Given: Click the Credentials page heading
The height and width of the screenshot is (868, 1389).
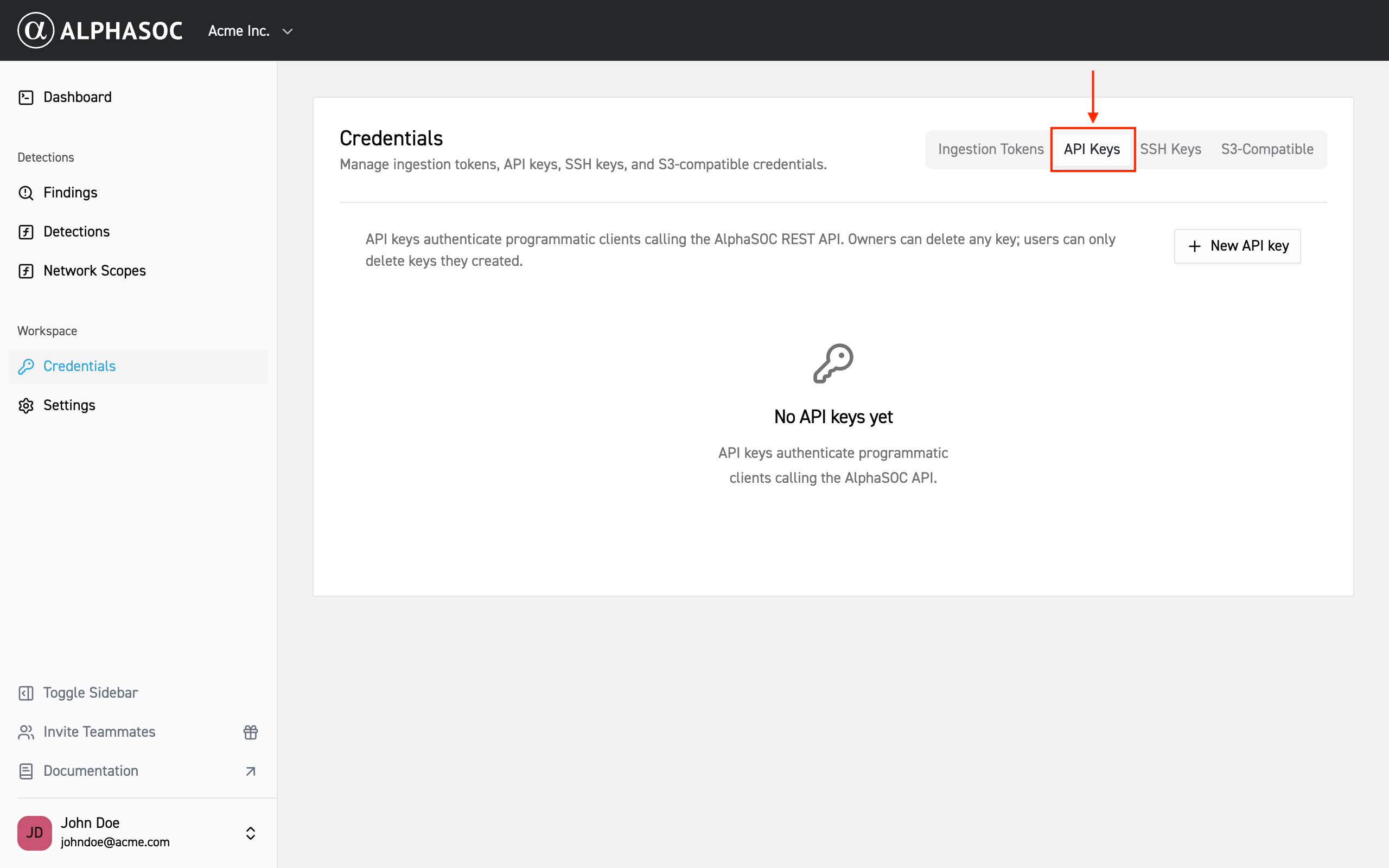Looking at the screenshot, I should (391, 138).
